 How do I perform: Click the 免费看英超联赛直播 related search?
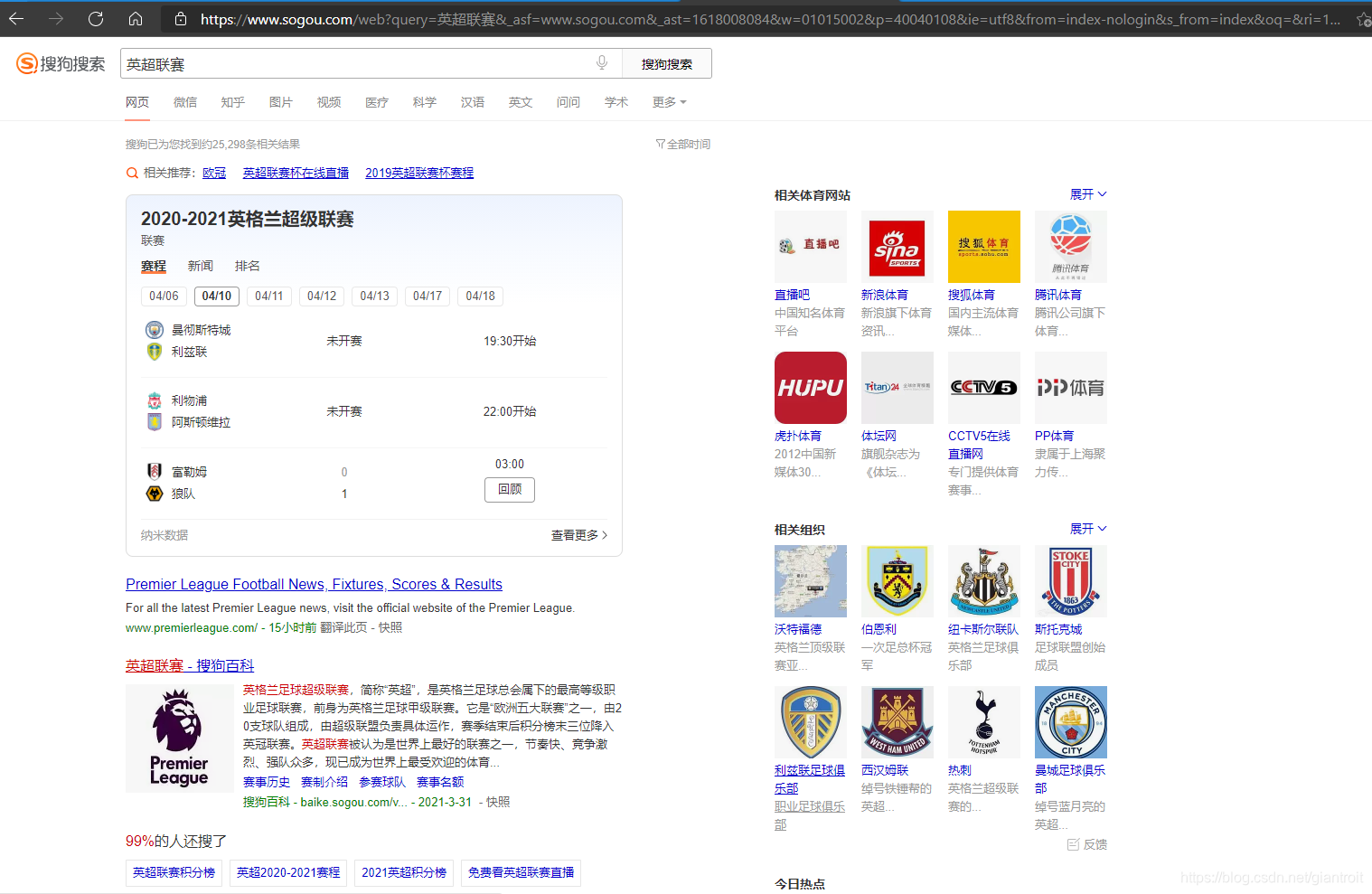coord(521,872)
